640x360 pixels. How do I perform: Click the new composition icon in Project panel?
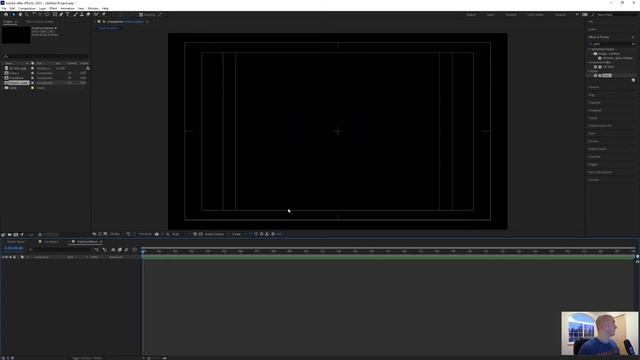pos(16,235)
